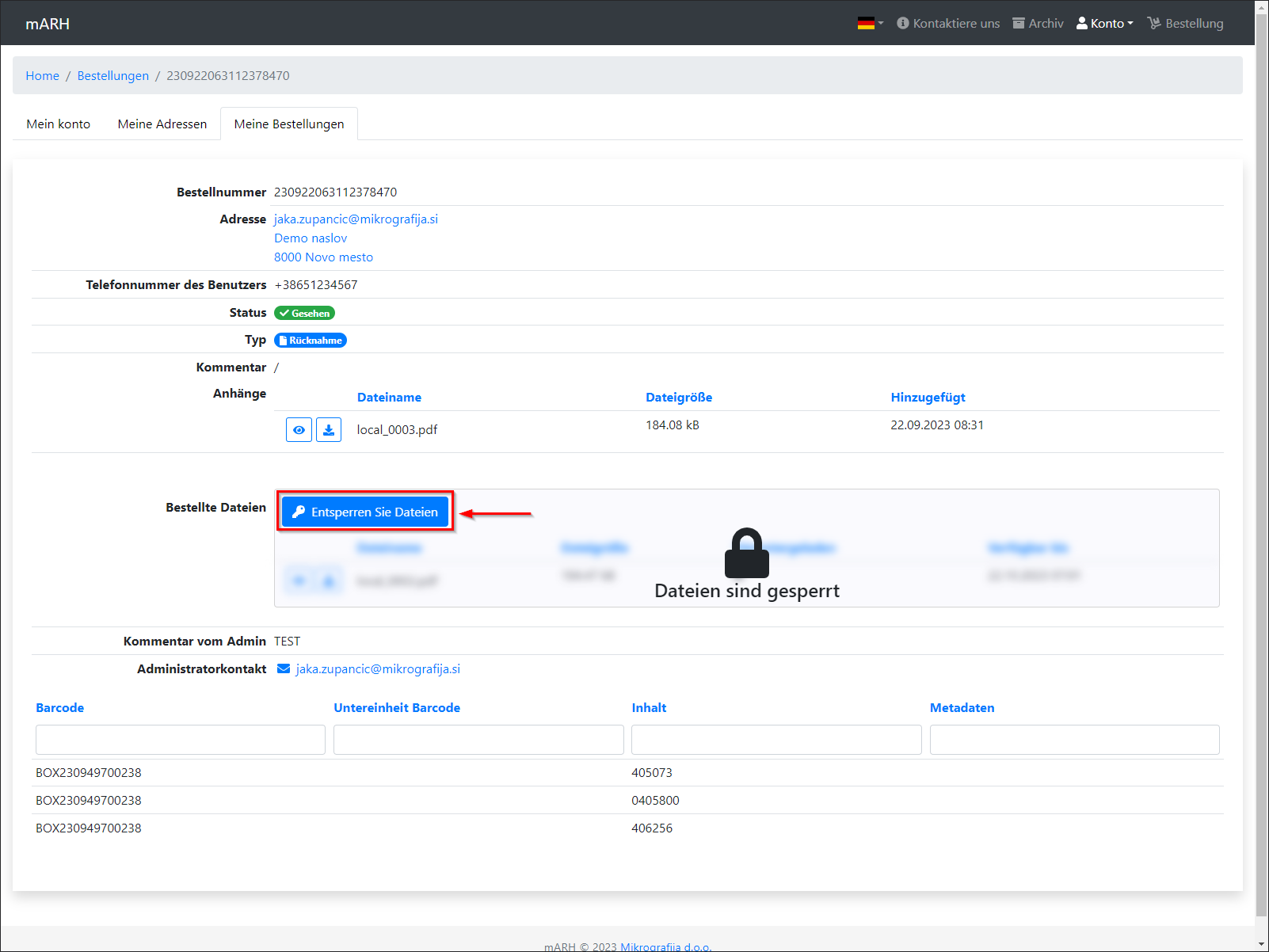This screenshot has height=952, width=1269.
Task: Open the Archiv page
Action: [1038, 24]
